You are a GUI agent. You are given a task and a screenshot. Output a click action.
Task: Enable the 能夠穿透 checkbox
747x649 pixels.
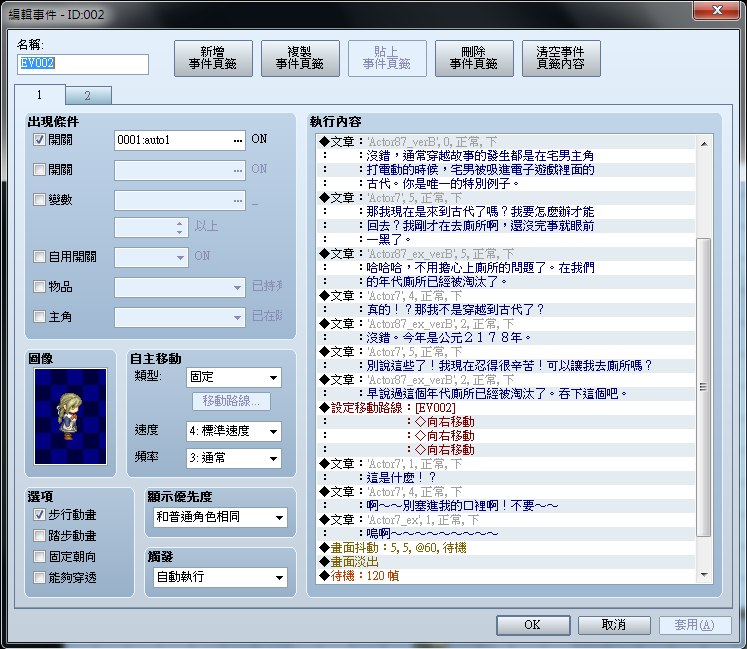point(39,578)
